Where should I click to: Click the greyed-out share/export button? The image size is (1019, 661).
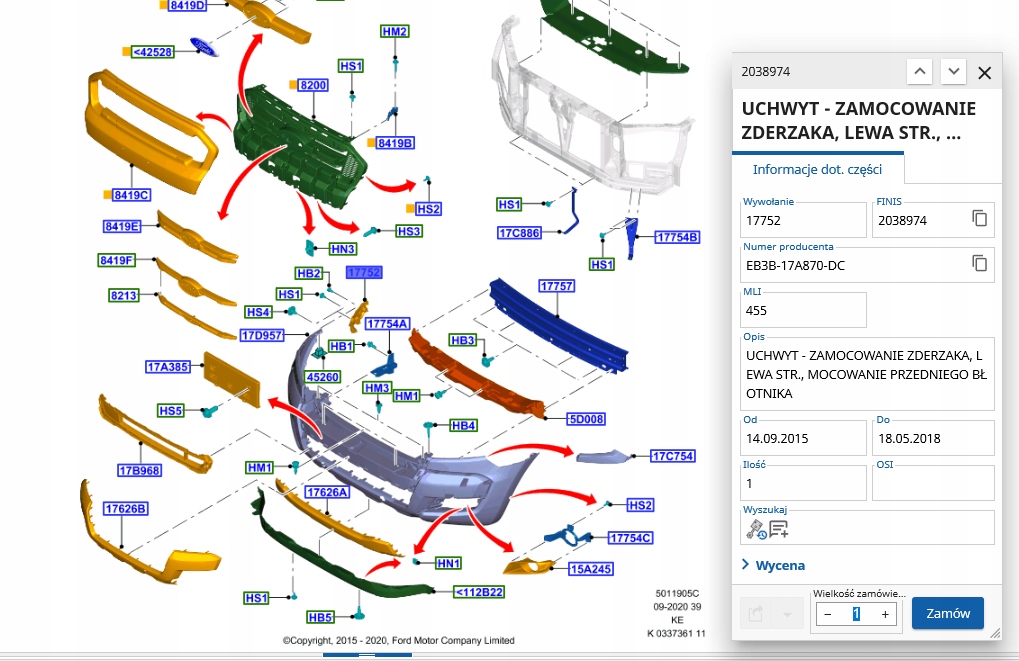pos(756,614)
